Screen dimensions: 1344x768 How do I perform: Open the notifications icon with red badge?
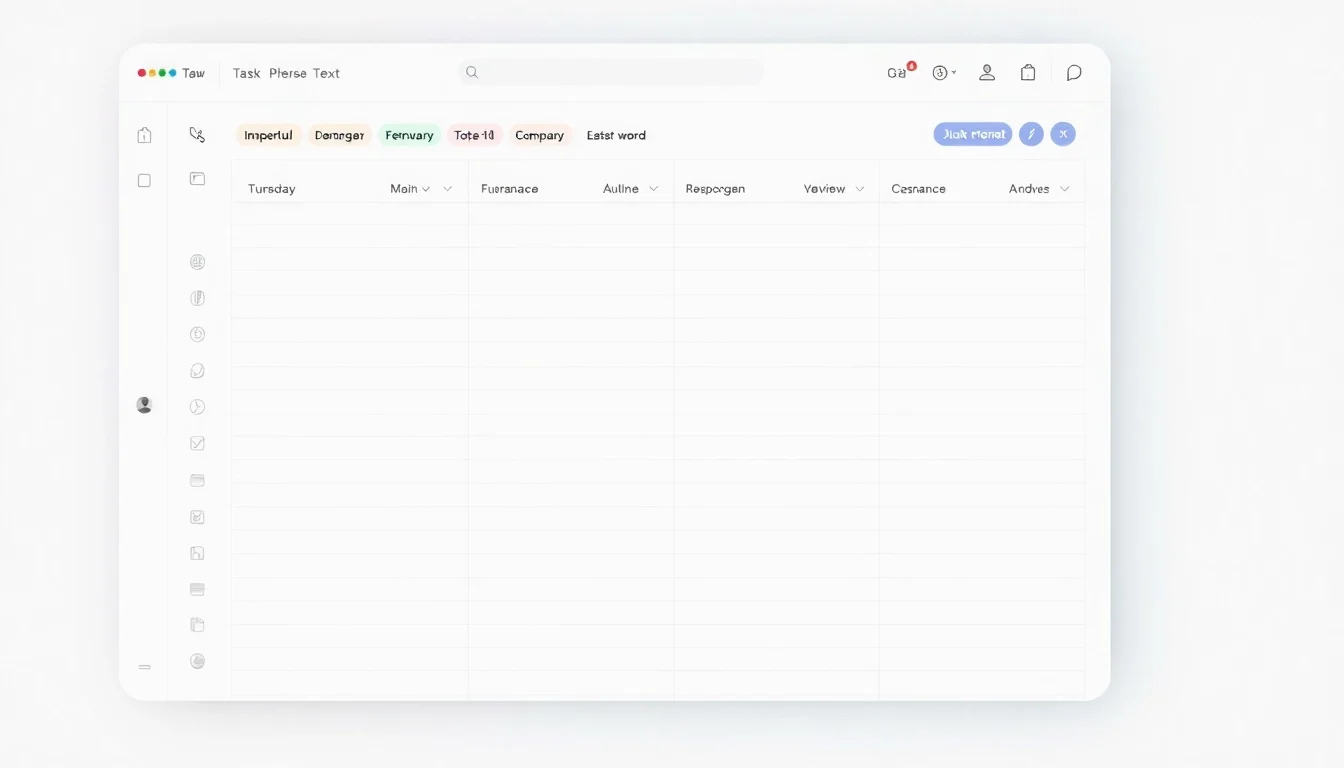pyautogui.click(x=901, y=72)
